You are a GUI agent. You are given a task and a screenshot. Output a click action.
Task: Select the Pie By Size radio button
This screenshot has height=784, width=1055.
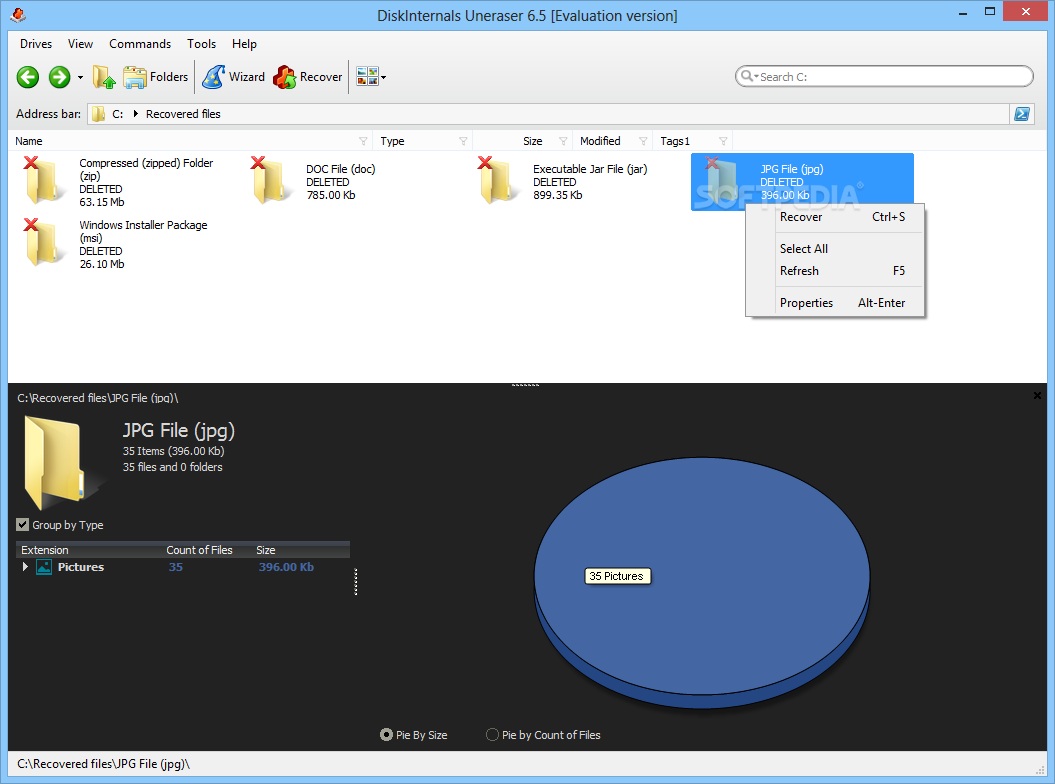point(386,735)
